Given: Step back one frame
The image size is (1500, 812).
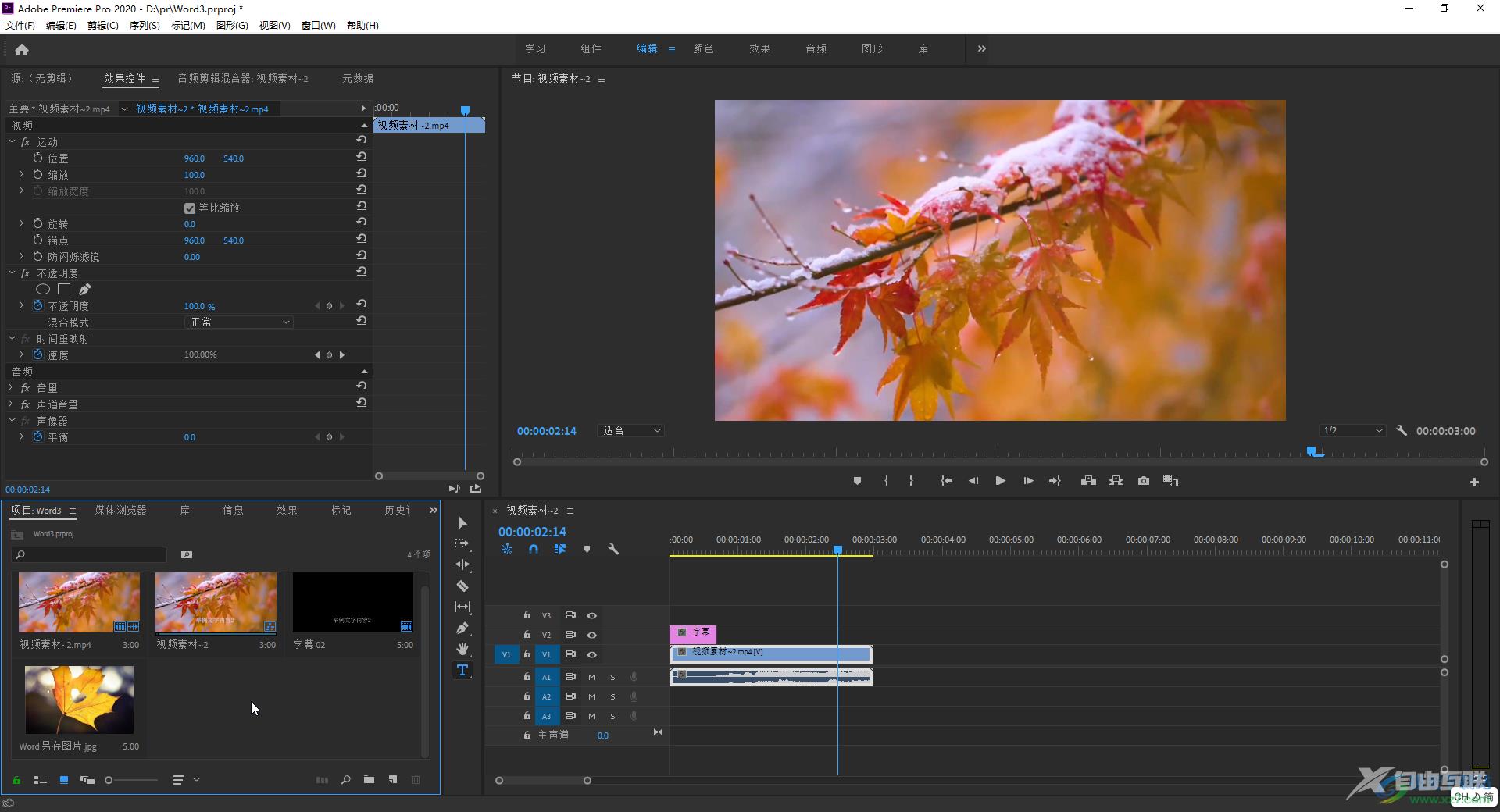Looking at the screenshot, I should [973, 481].
